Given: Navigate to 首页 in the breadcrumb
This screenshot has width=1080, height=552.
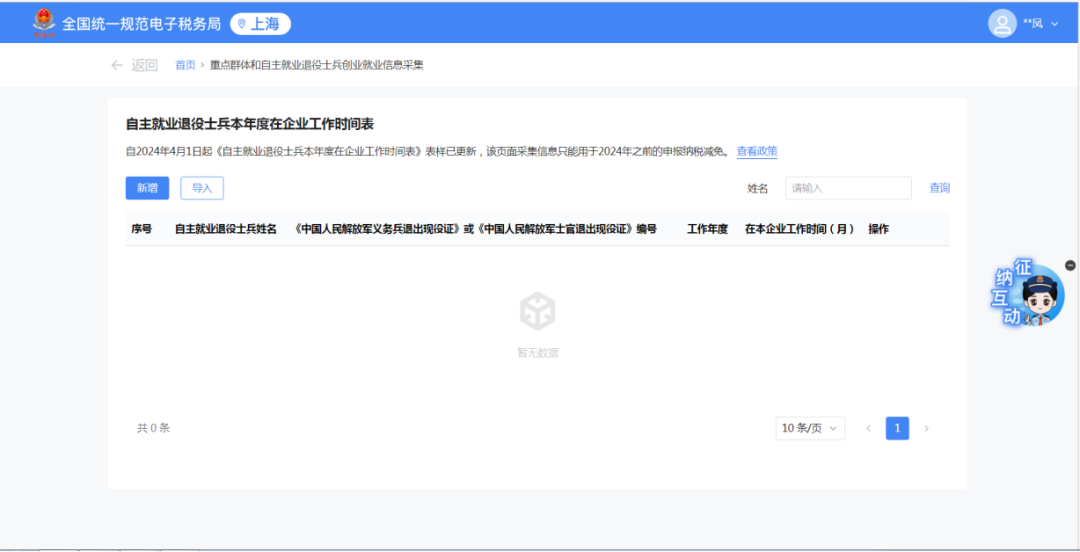Looking at the screenshot, I should point(185,65).
